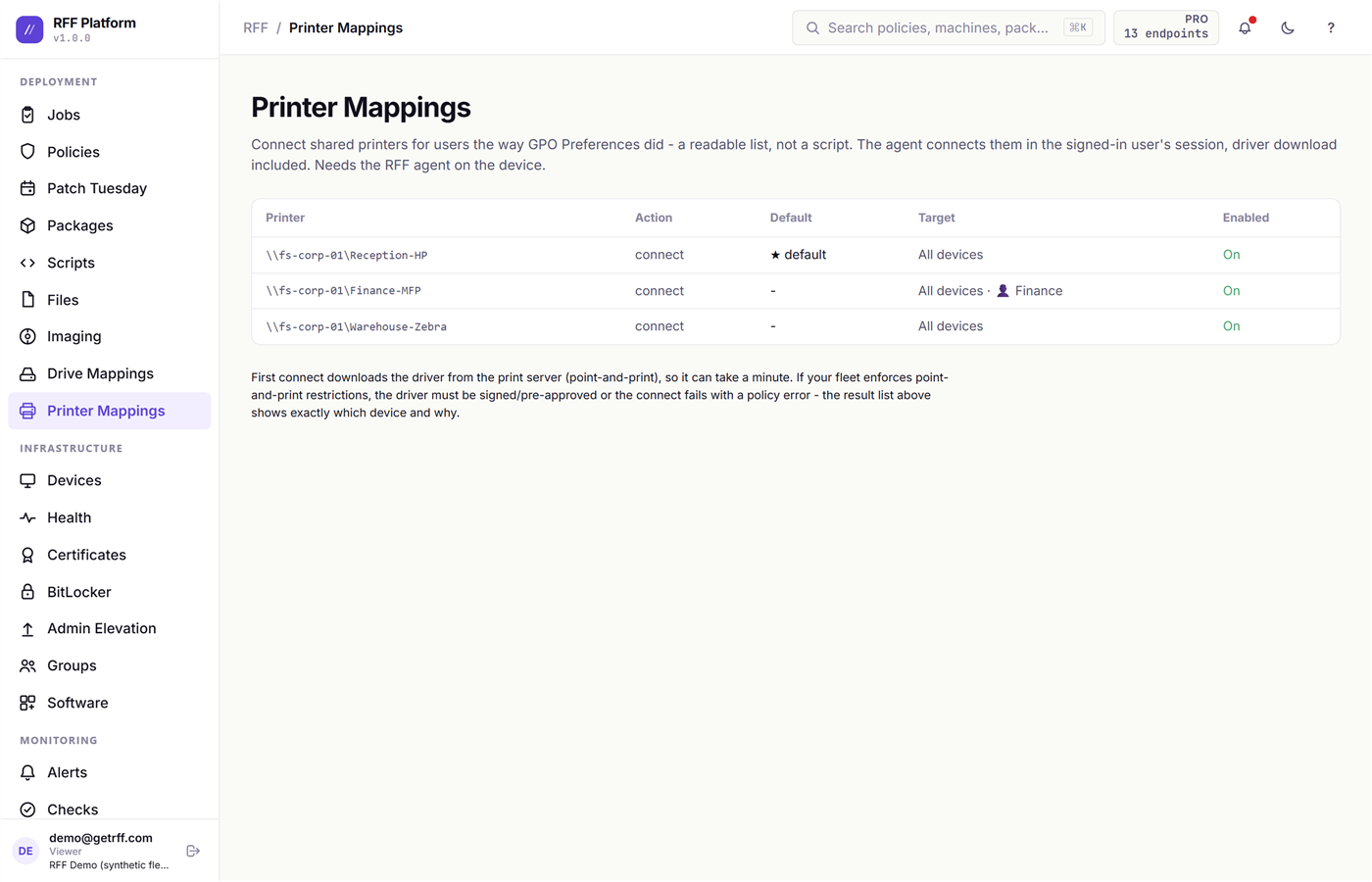Go to BitLocker settings
The width and height of the screenshot is (1372, 882).
[109, 592]
